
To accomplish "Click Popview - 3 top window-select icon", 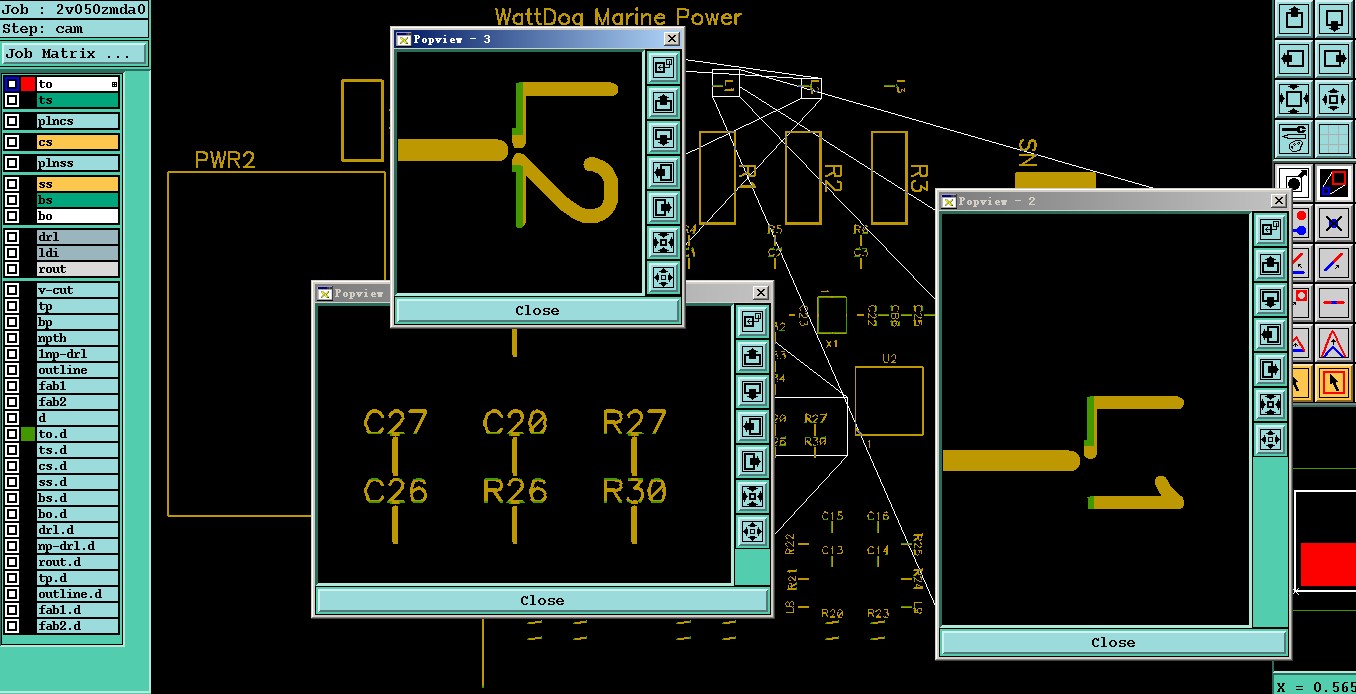I will (x=663, y=67).
